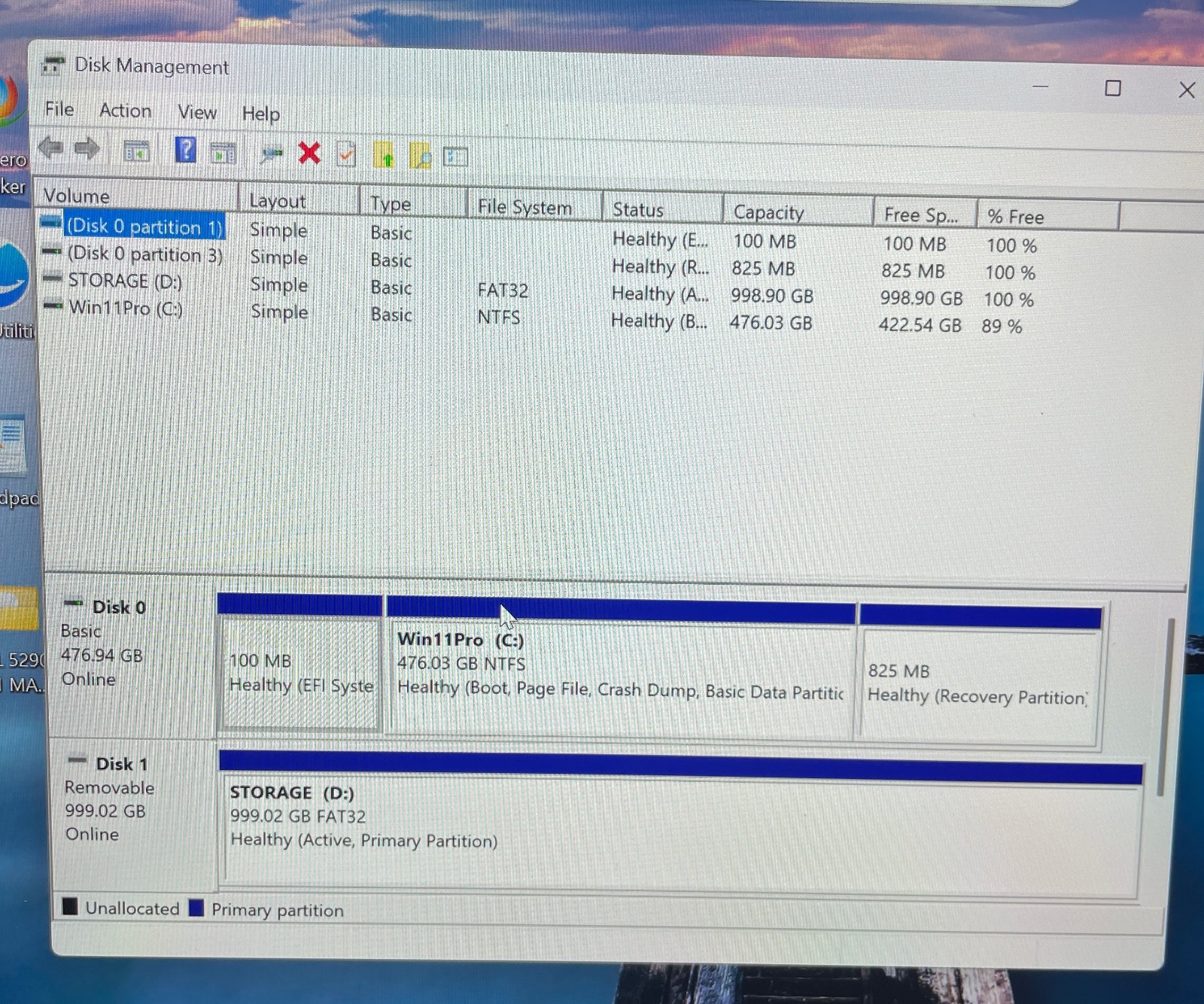Click the yellow folder with magnifier icon
1204x1004 pixels.
(420, 156)
